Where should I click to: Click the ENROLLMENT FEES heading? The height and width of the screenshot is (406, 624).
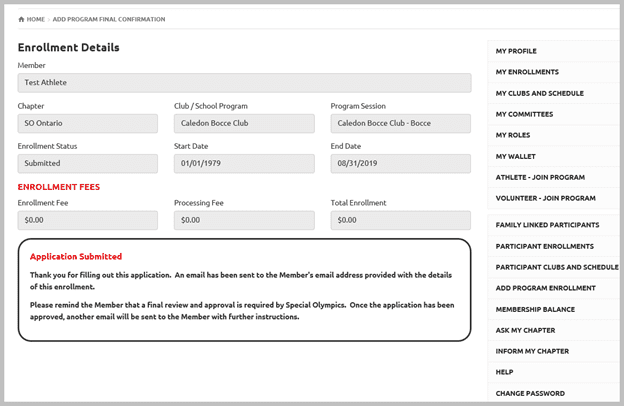tap(59, 187)
